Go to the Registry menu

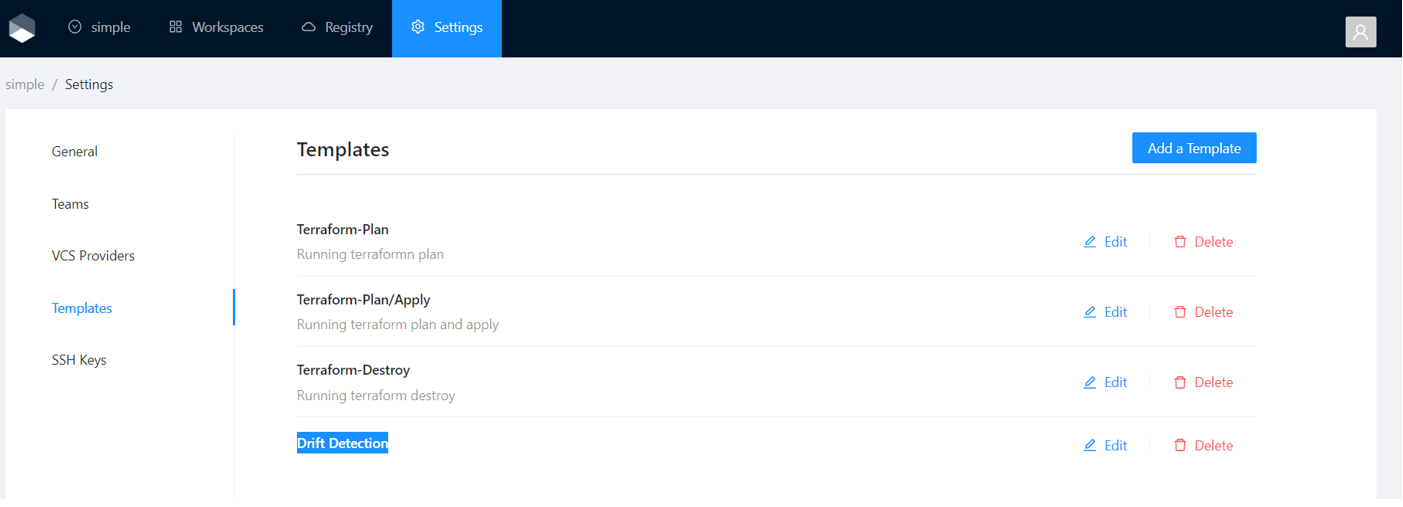tap(337, 27)
